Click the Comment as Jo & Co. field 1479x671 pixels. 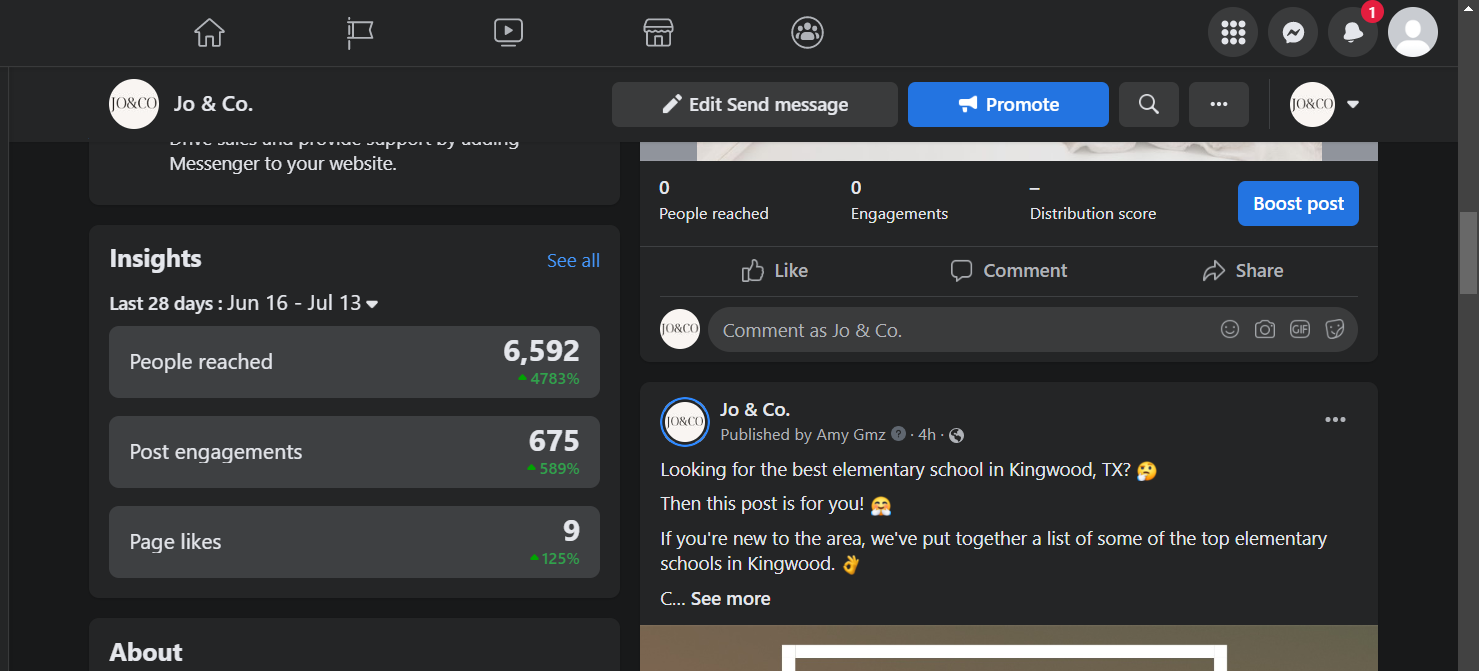click(x=1033, y=329)
